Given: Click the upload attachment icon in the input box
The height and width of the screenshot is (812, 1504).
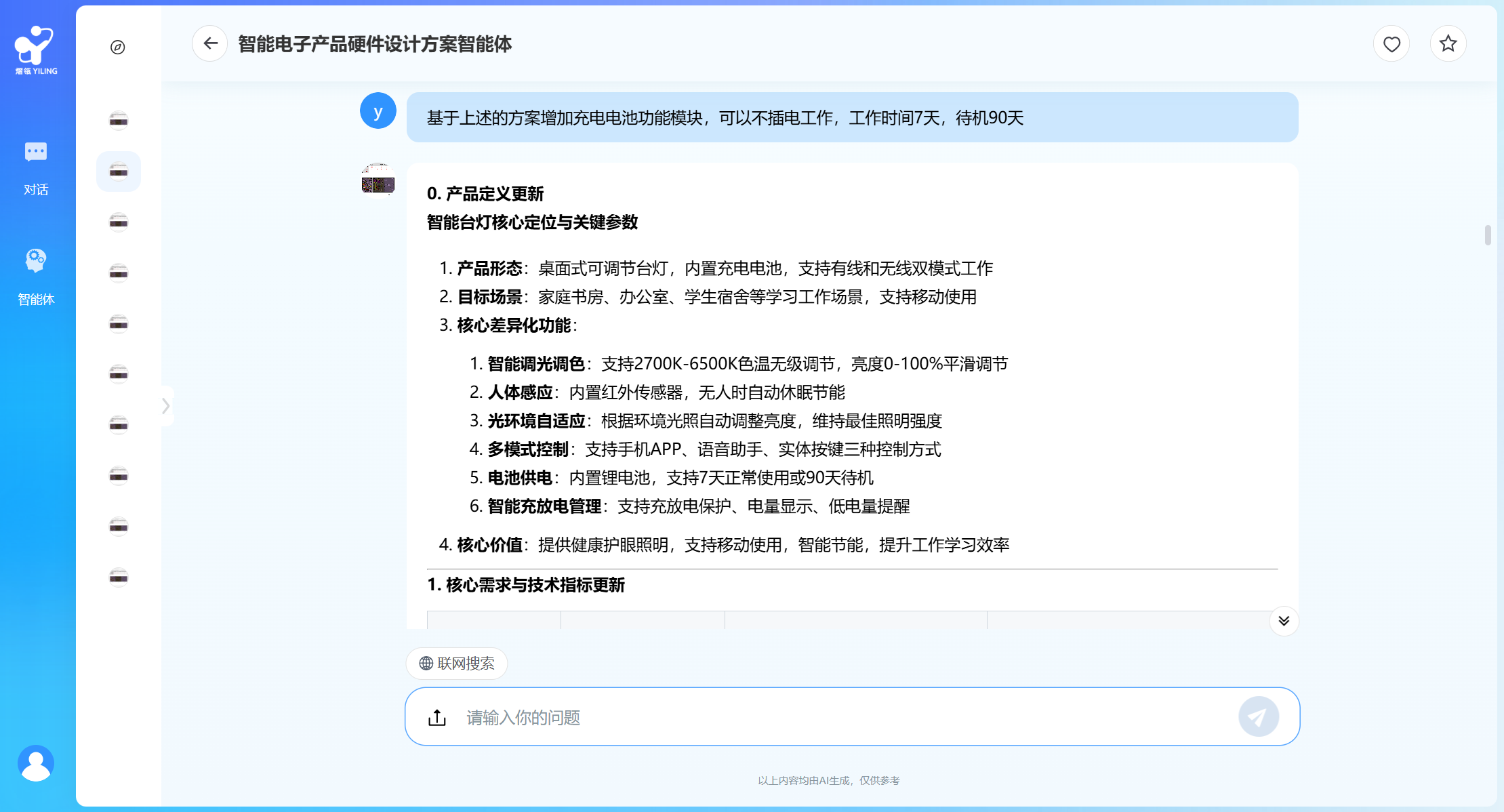Looking at the screenshot, I should point(437,716).
